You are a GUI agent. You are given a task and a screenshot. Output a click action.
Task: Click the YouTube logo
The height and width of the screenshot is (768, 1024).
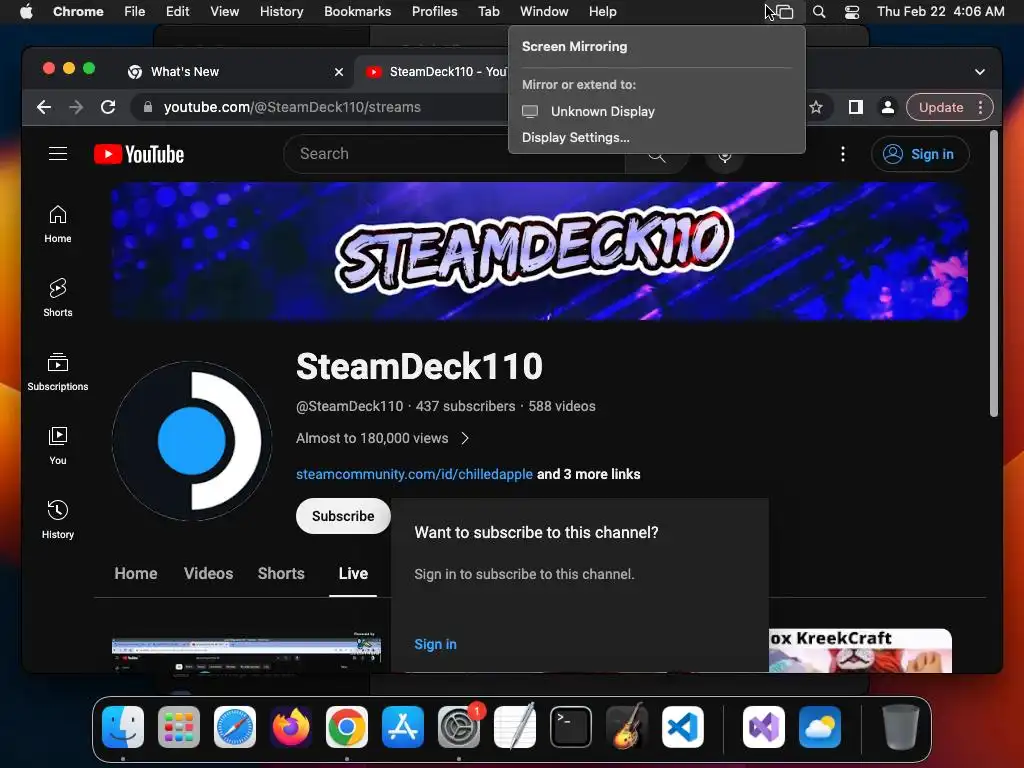(139, 154)
